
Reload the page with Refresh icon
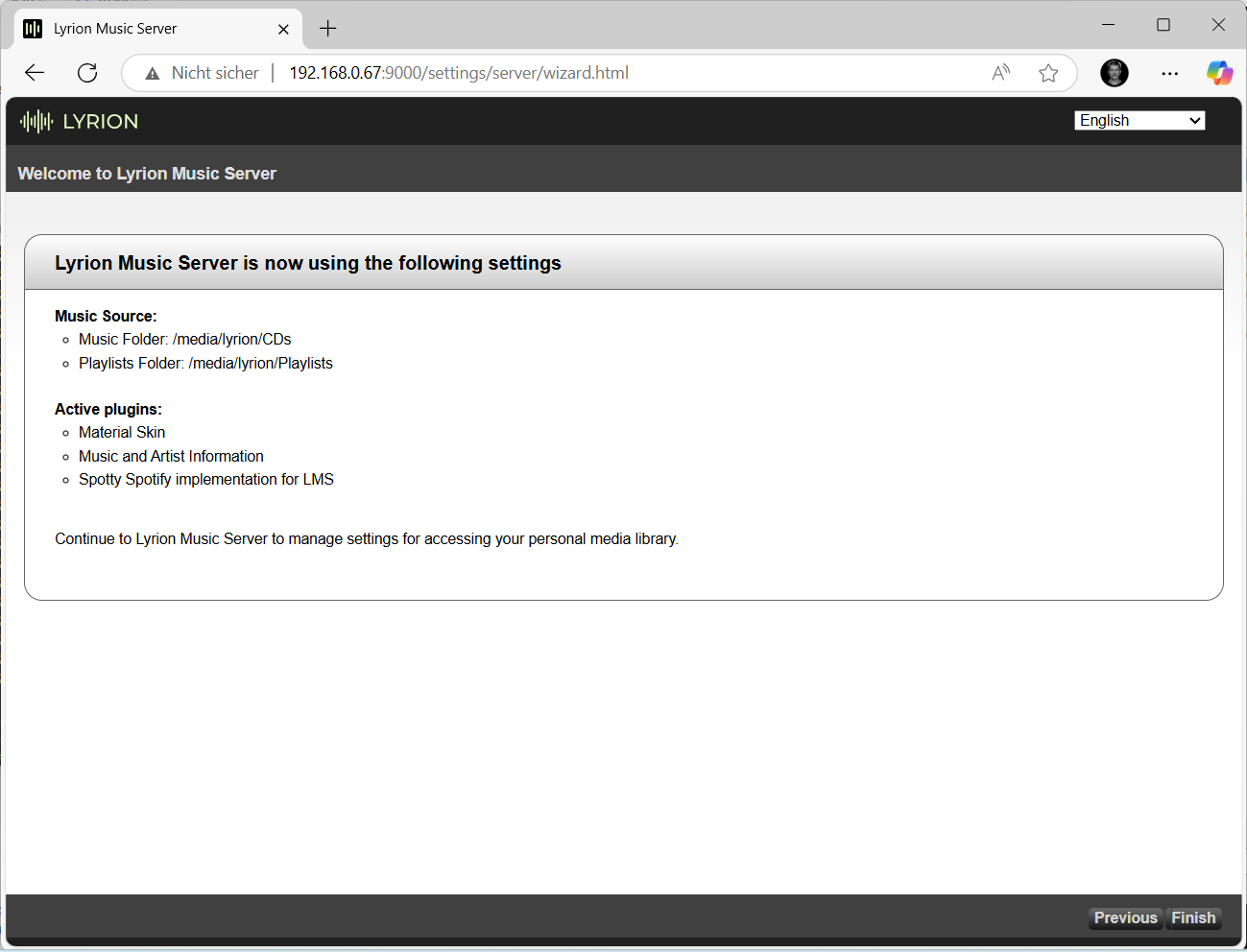coord(87,73)
